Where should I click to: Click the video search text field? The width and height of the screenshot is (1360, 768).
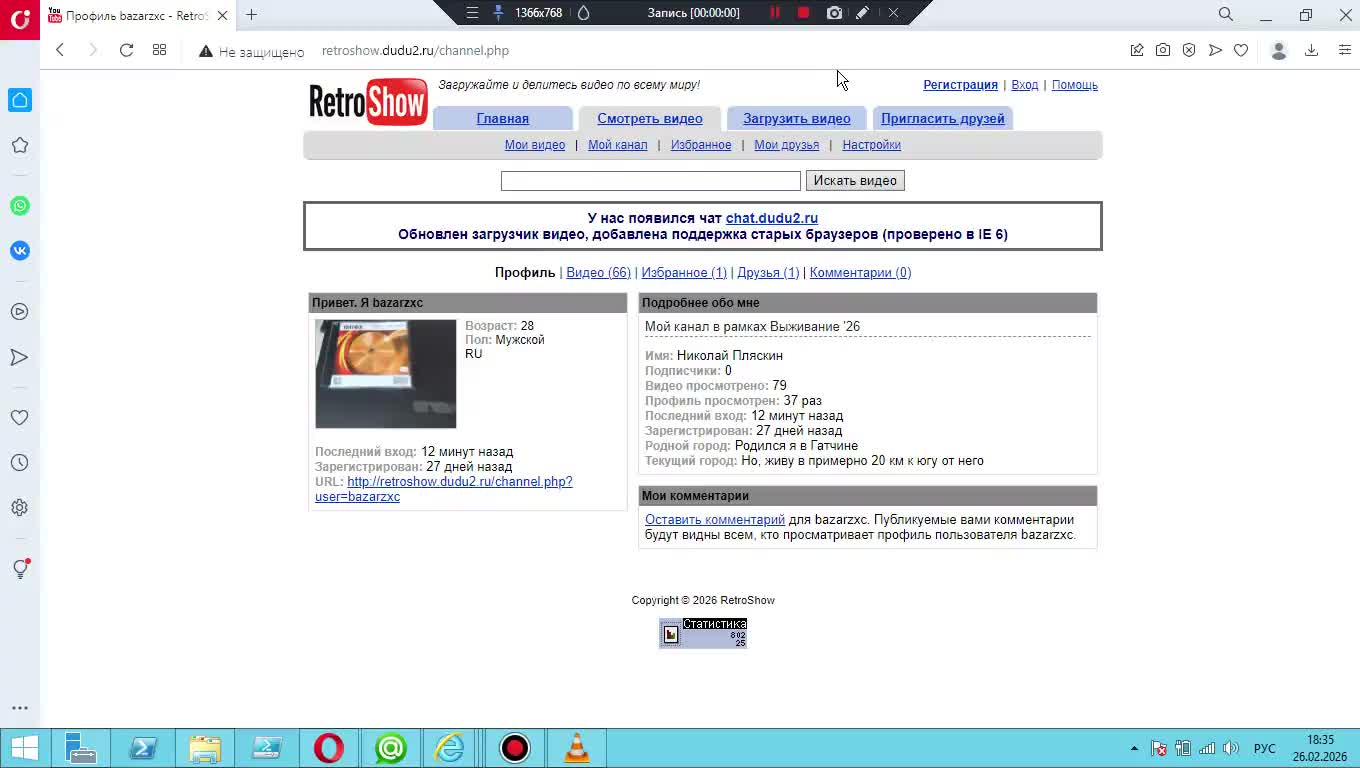[650, 181]
